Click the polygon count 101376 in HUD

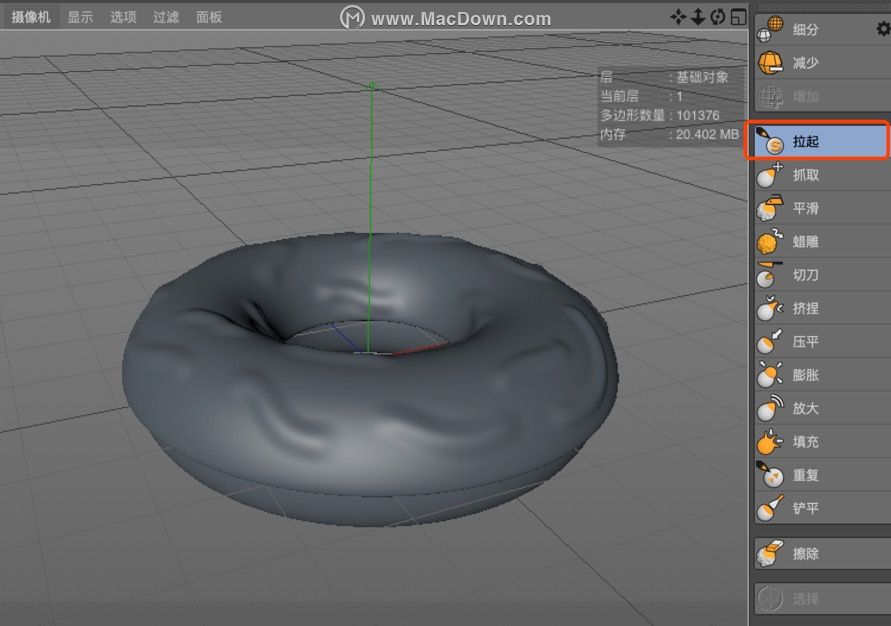(x=698, y=115)
